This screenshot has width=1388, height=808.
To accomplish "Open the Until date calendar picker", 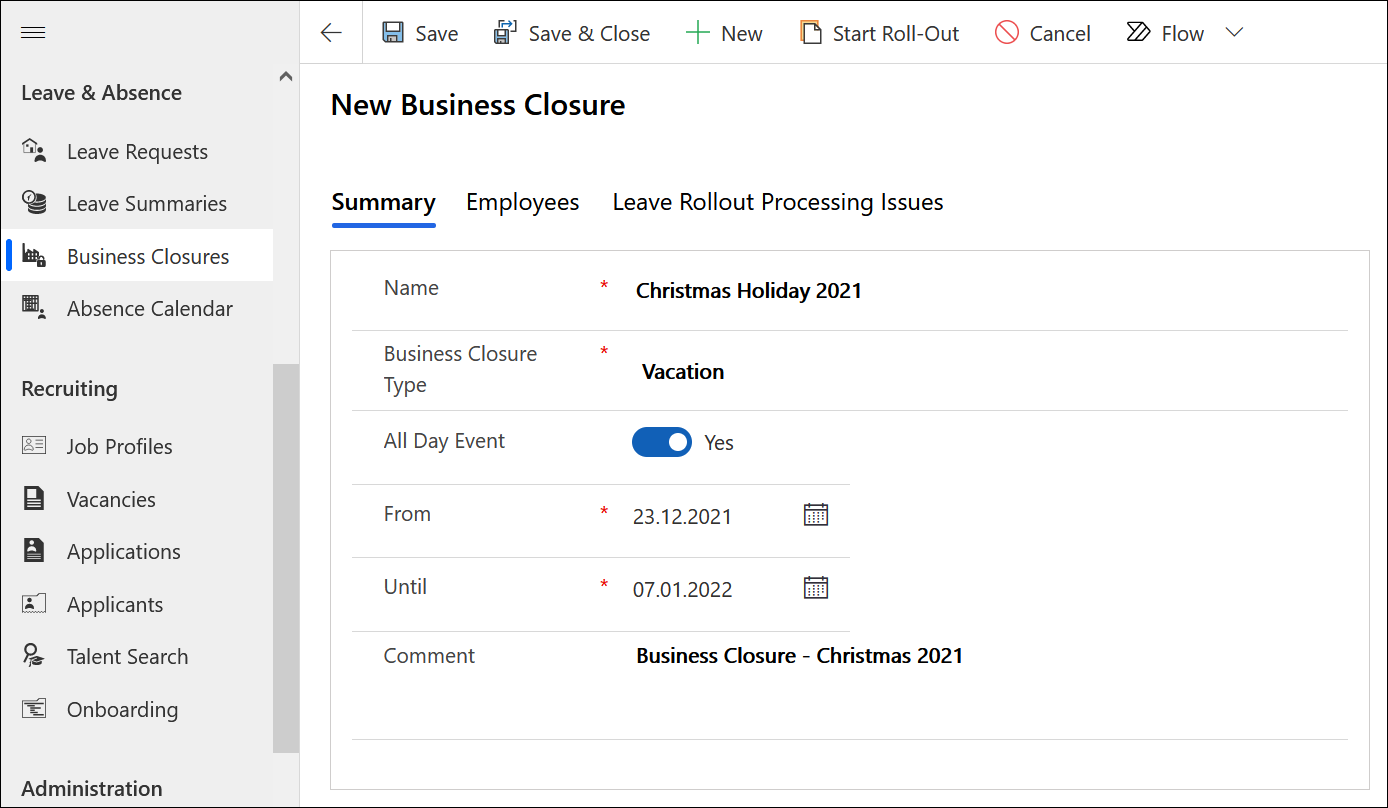I will coord(816,588).
